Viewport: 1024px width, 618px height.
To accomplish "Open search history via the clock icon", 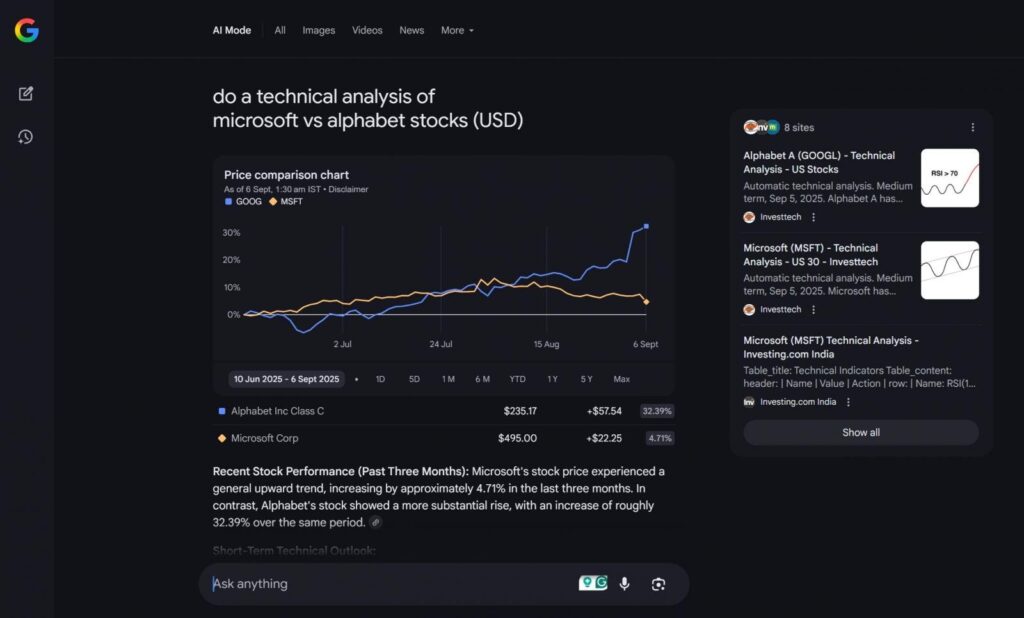I will tap(25, 136).
